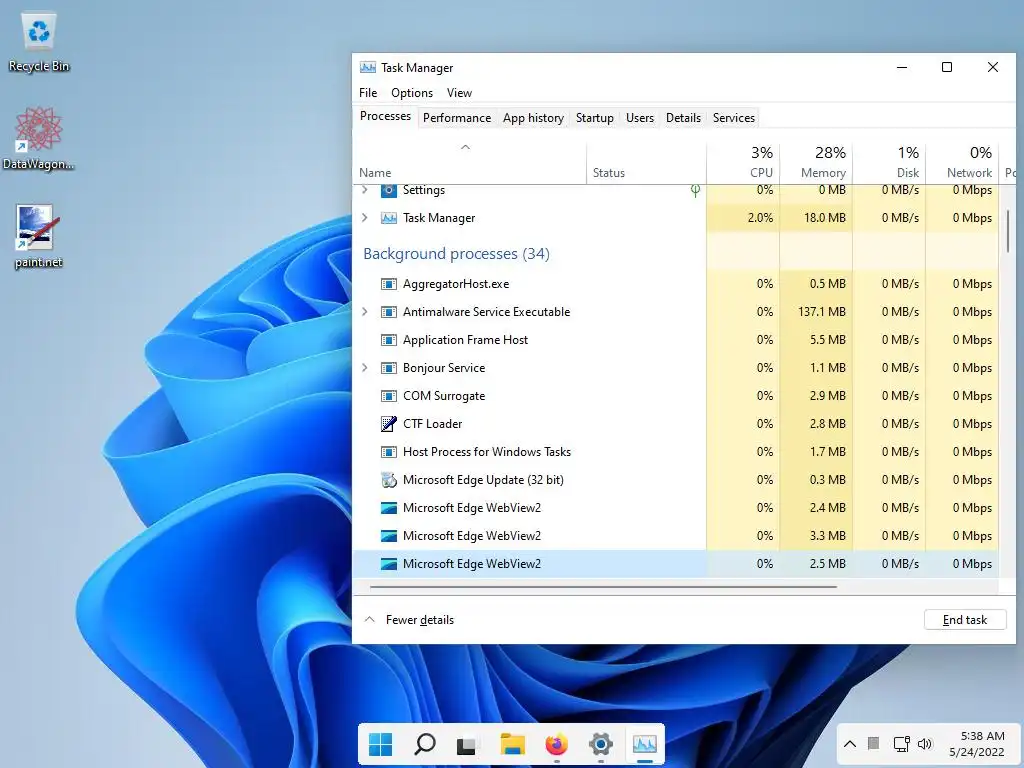1024x768 pixels.
Task: Sort by the CPU column header
Action: (743, 163)
